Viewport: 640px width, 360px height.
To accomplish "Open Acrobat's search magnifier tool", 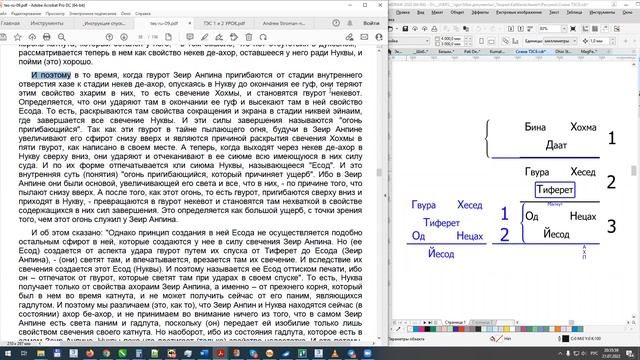I will click(62, 37).
